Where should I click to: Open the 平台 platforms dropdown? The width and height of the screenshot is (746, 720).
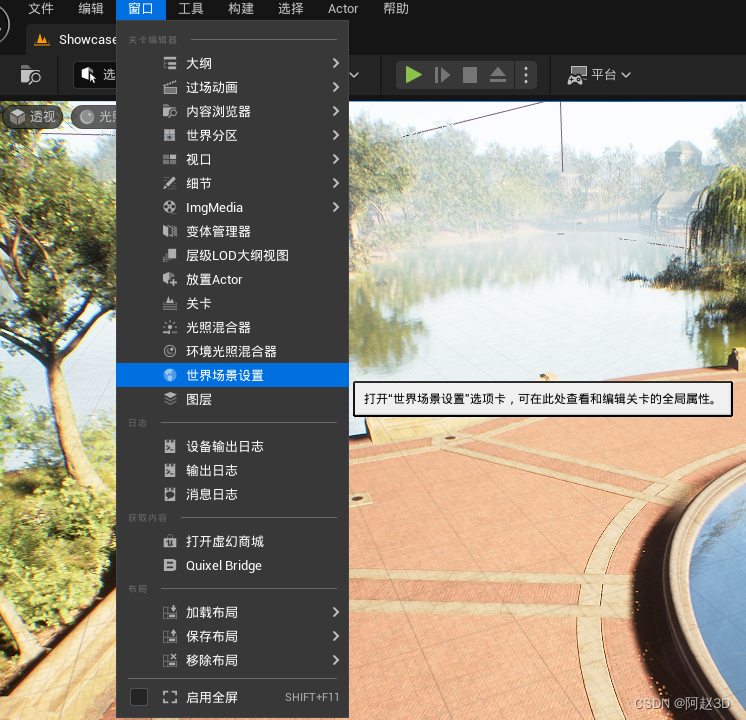click(599, 75)
